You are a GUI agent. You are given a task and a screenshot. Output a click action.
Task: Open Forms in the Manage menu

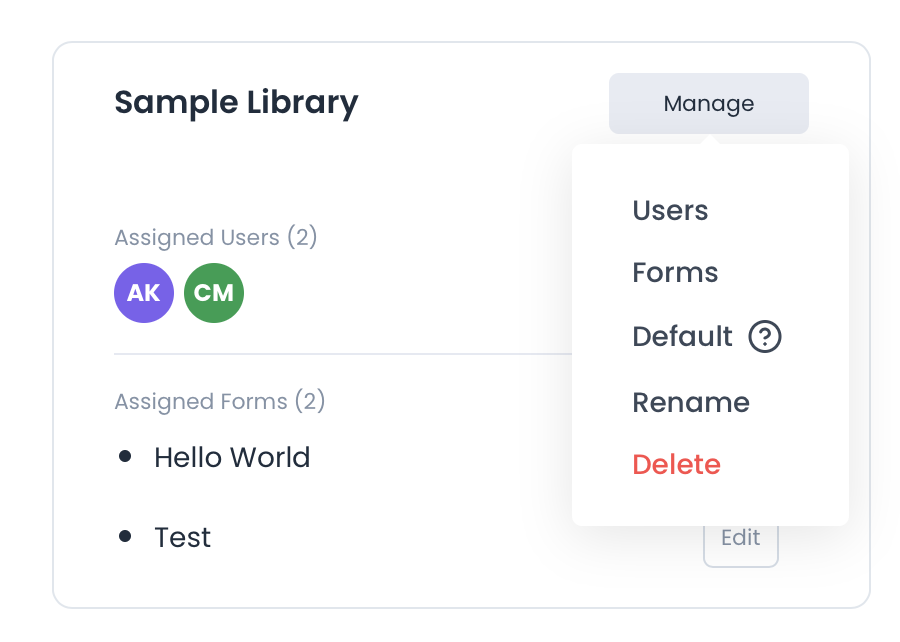[675, 273]
